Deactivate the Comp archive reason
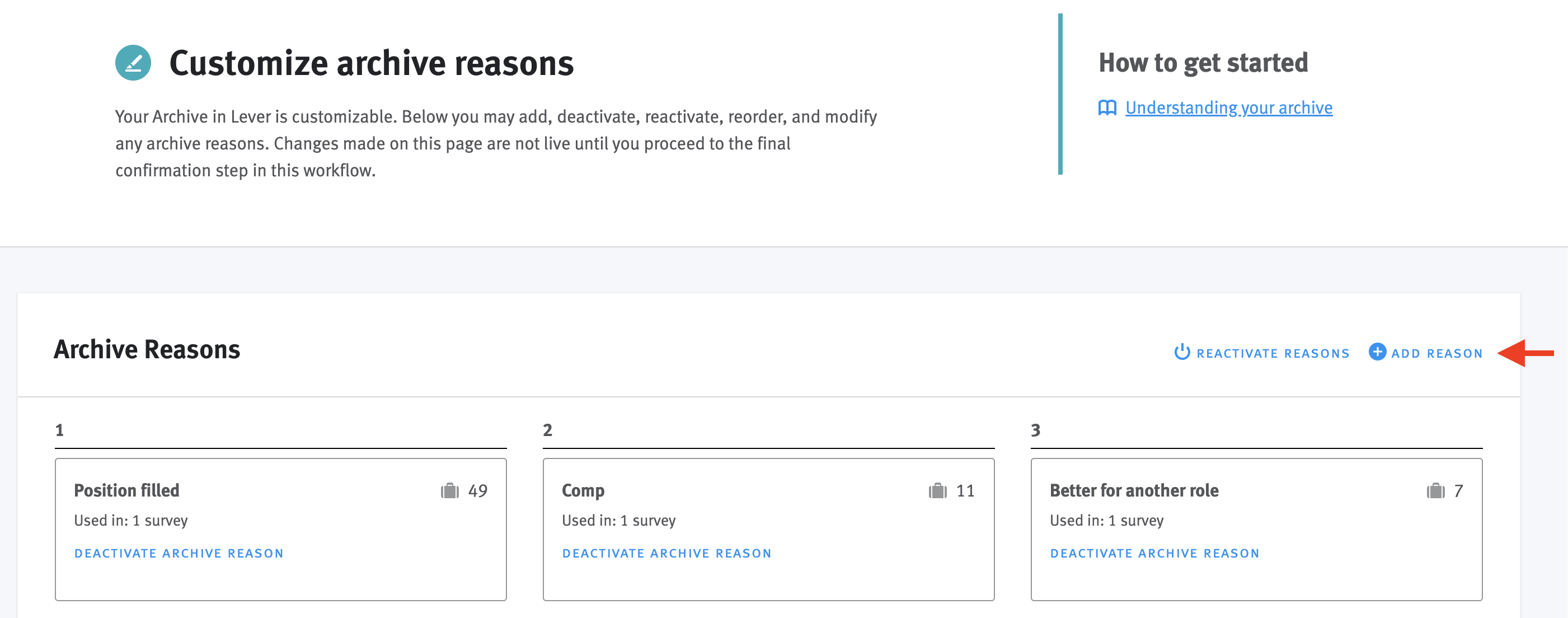The height and width of the screenshot is (618, 1568). [666, 553]
